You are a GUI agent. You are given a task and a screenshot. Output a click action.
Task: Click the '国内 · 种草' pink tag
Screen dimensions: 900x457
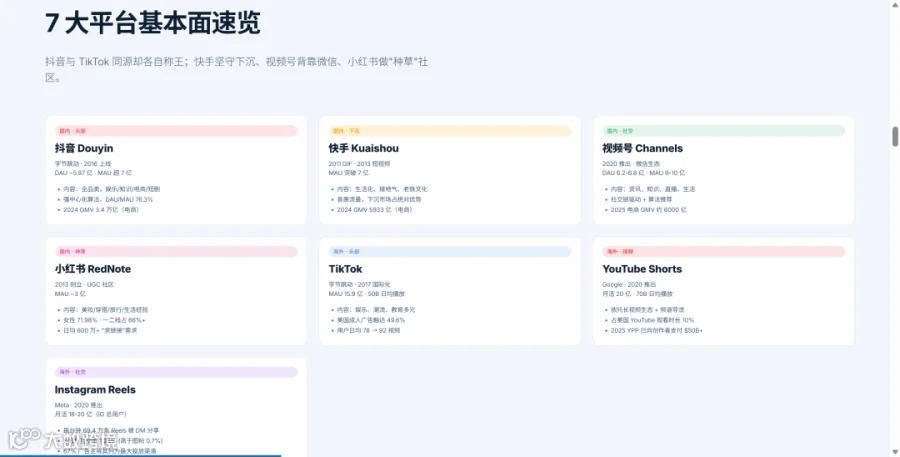point(176,251)
